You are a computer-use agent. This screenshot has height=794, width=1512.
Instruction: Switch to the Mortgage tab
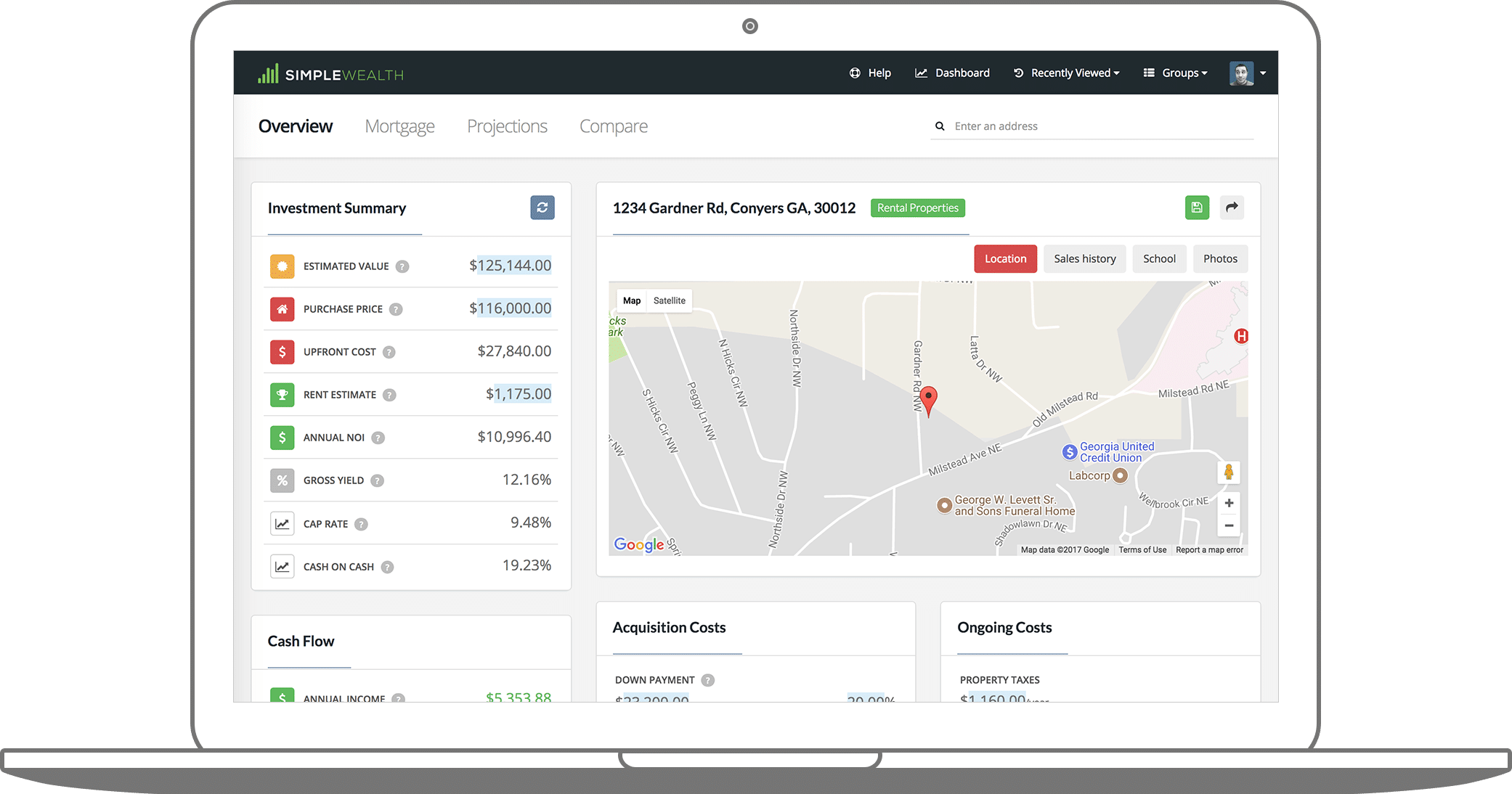[x=399, y=126]
